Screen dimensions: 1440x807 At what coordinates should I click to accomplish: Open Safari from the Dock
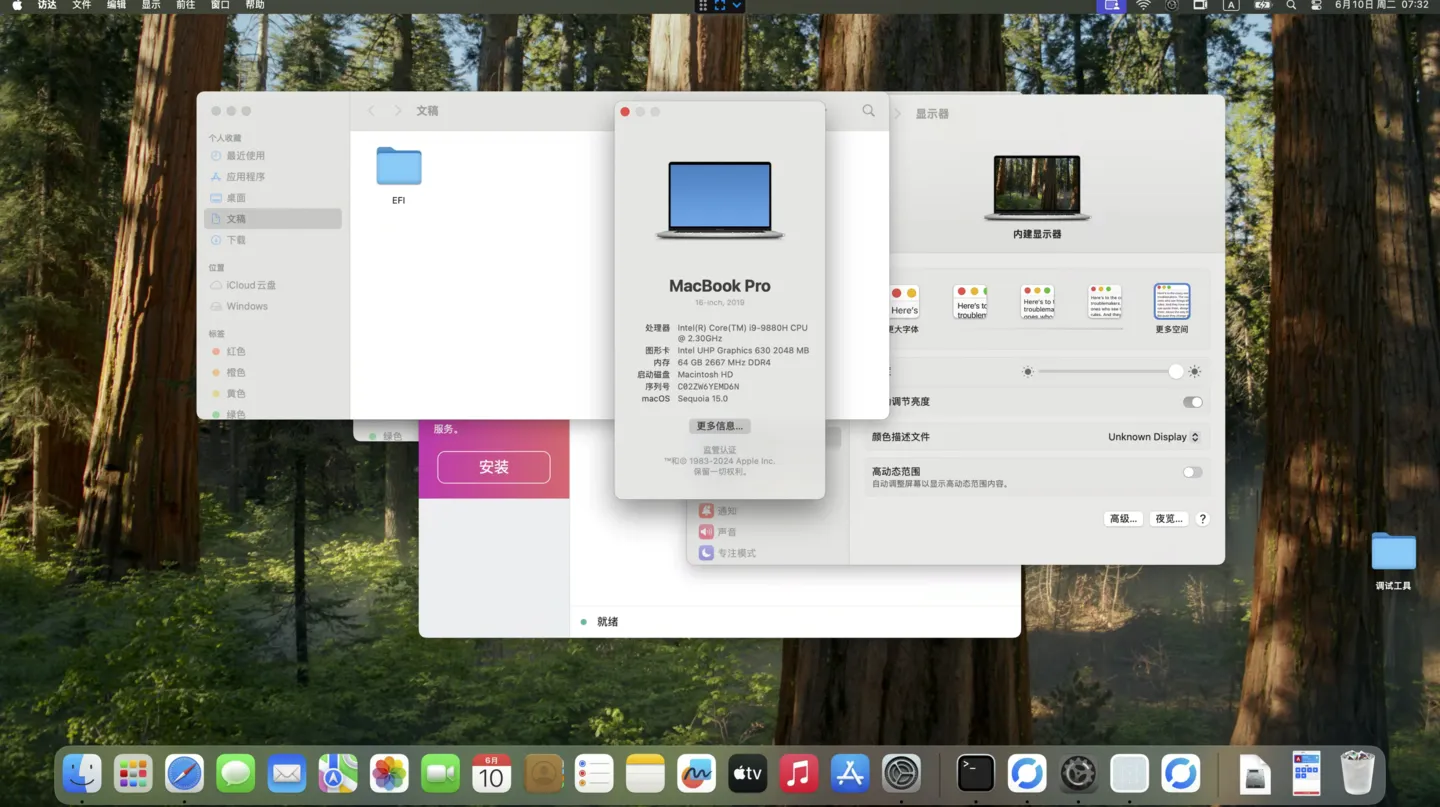[184, 773]
